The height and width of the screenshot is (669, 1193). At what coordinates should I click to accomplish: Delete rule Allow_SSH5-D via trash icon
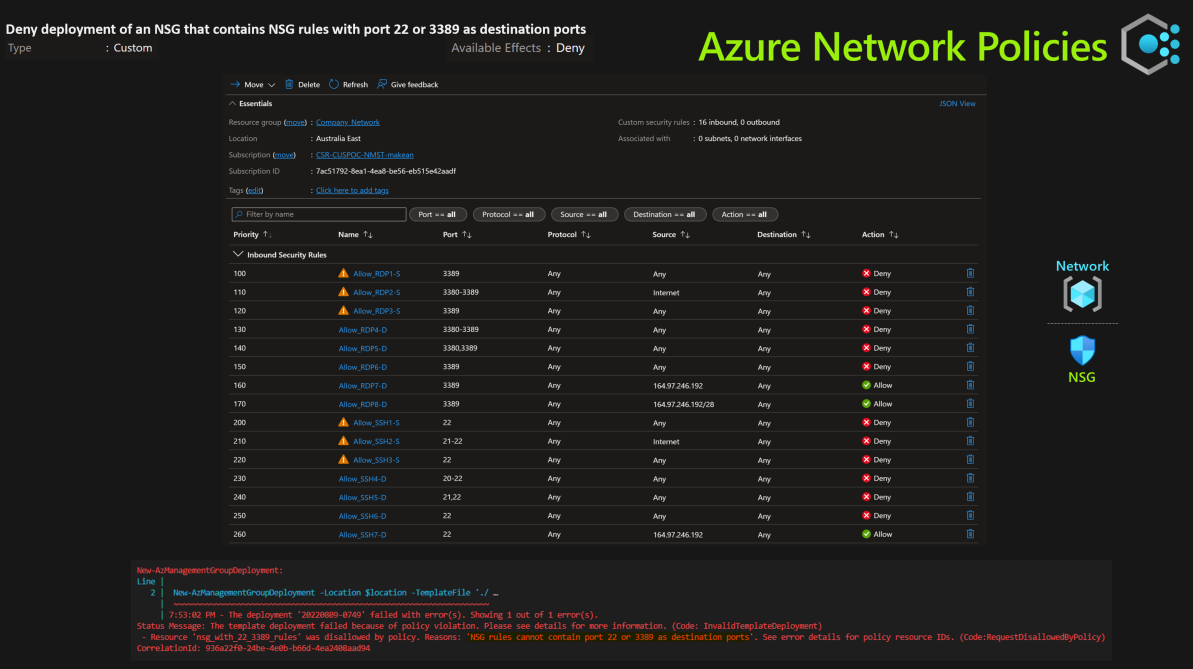coord(970,497)
